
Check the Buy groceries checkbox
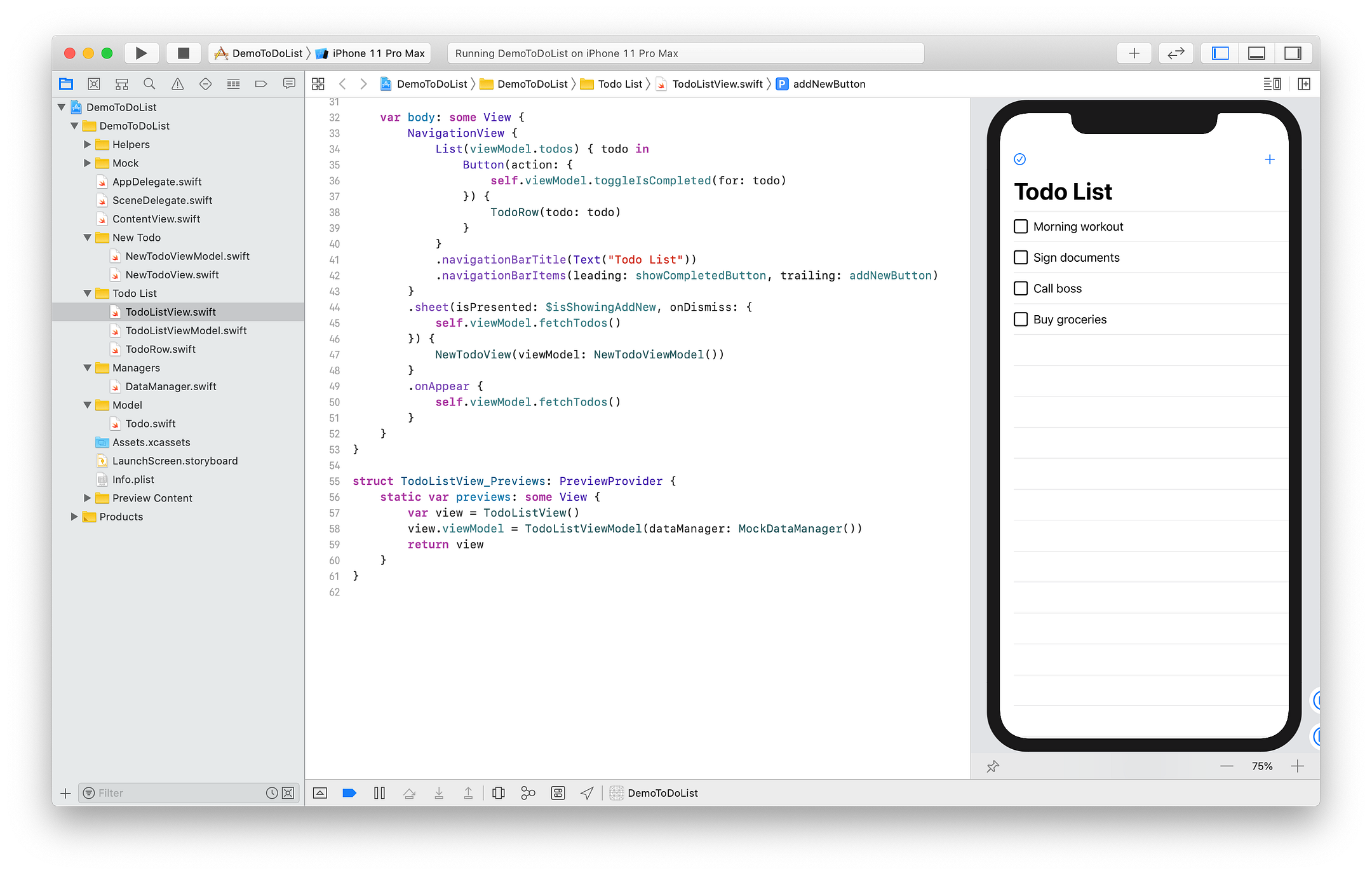[1020, 319]
